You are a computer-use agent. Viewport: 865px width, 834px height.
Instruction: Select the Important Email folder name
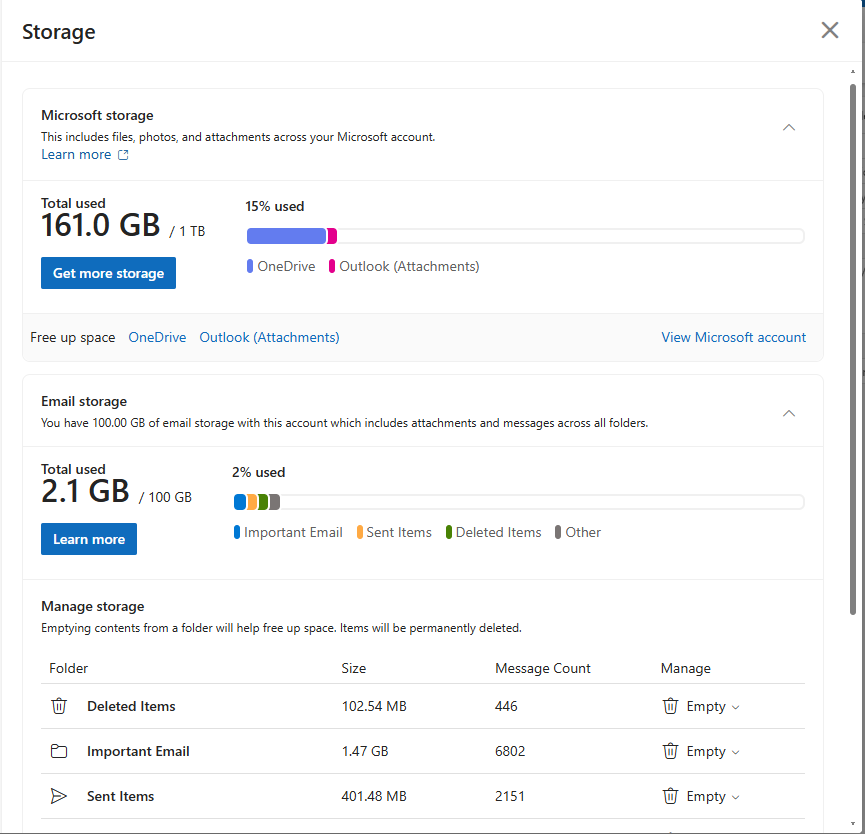pyautogui.click(x=138, y=751)
